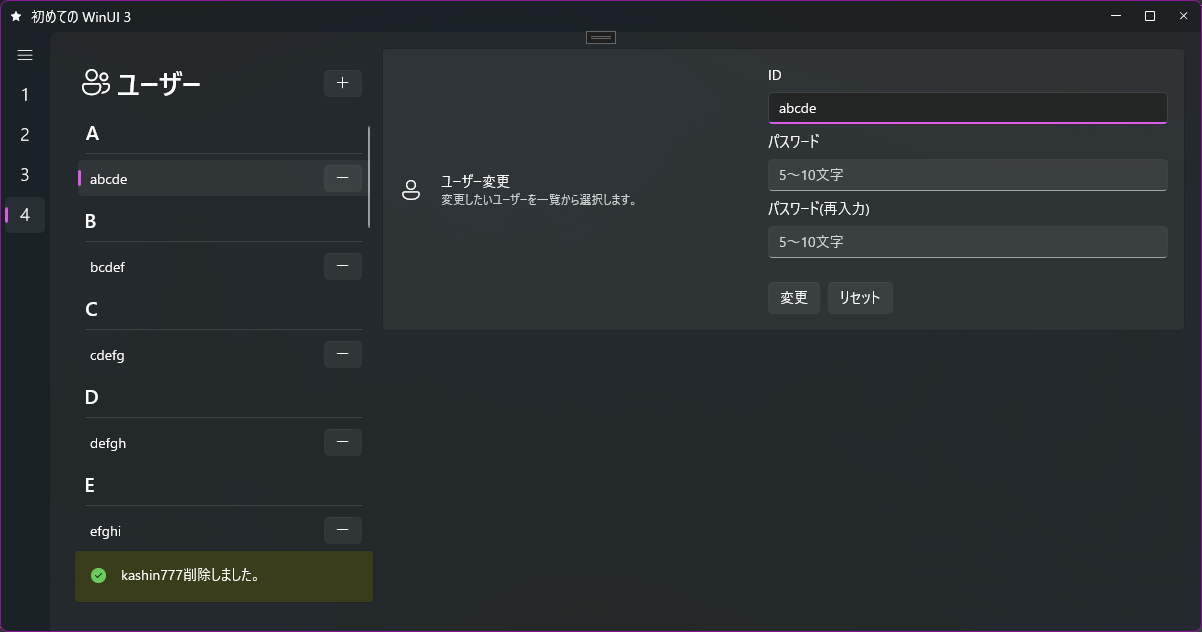Minimize the application window
Viewport: 1202px width, 632px height.
(x=1115, y=16)
